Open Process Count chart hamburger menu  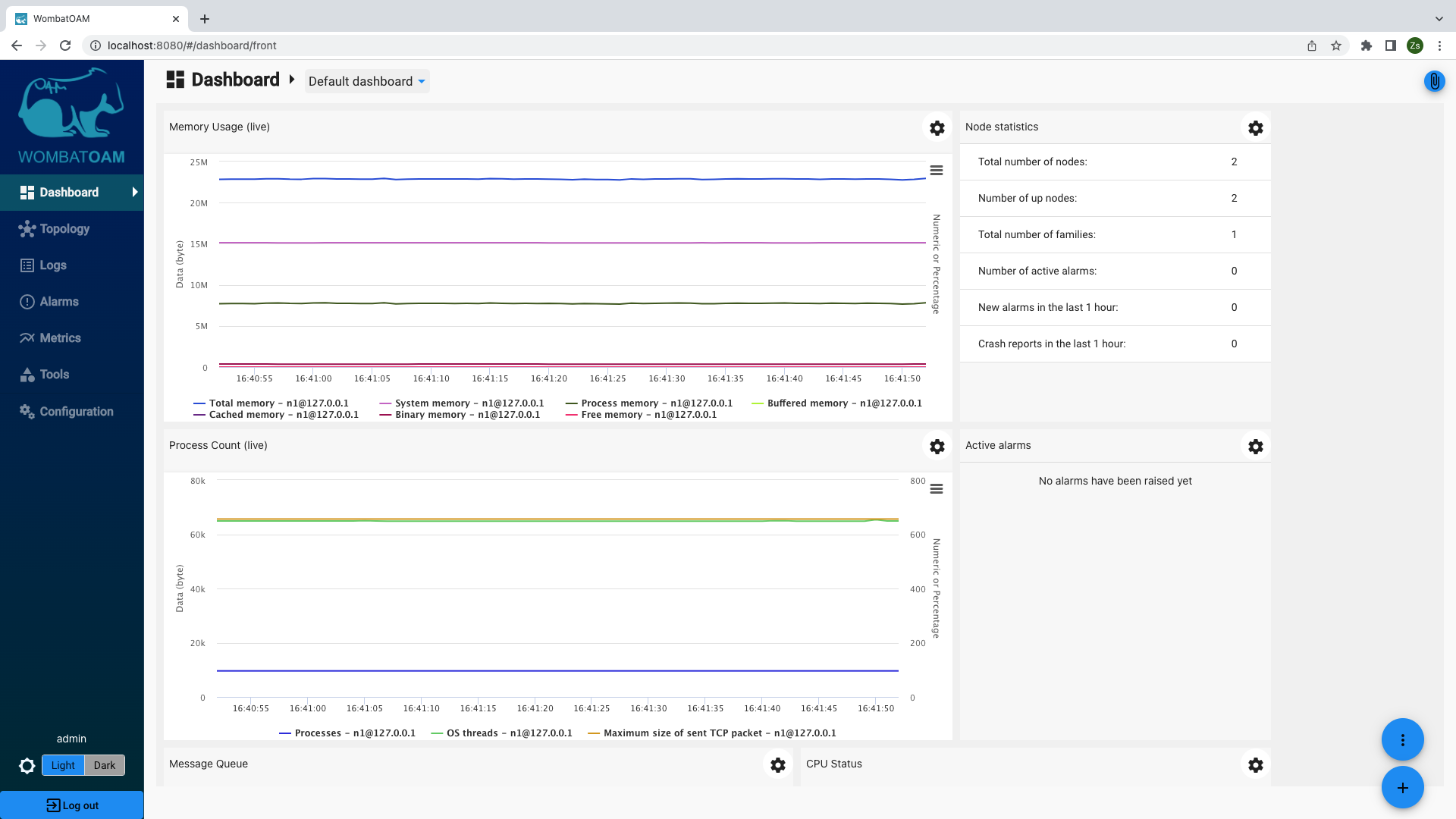[937, 489]
